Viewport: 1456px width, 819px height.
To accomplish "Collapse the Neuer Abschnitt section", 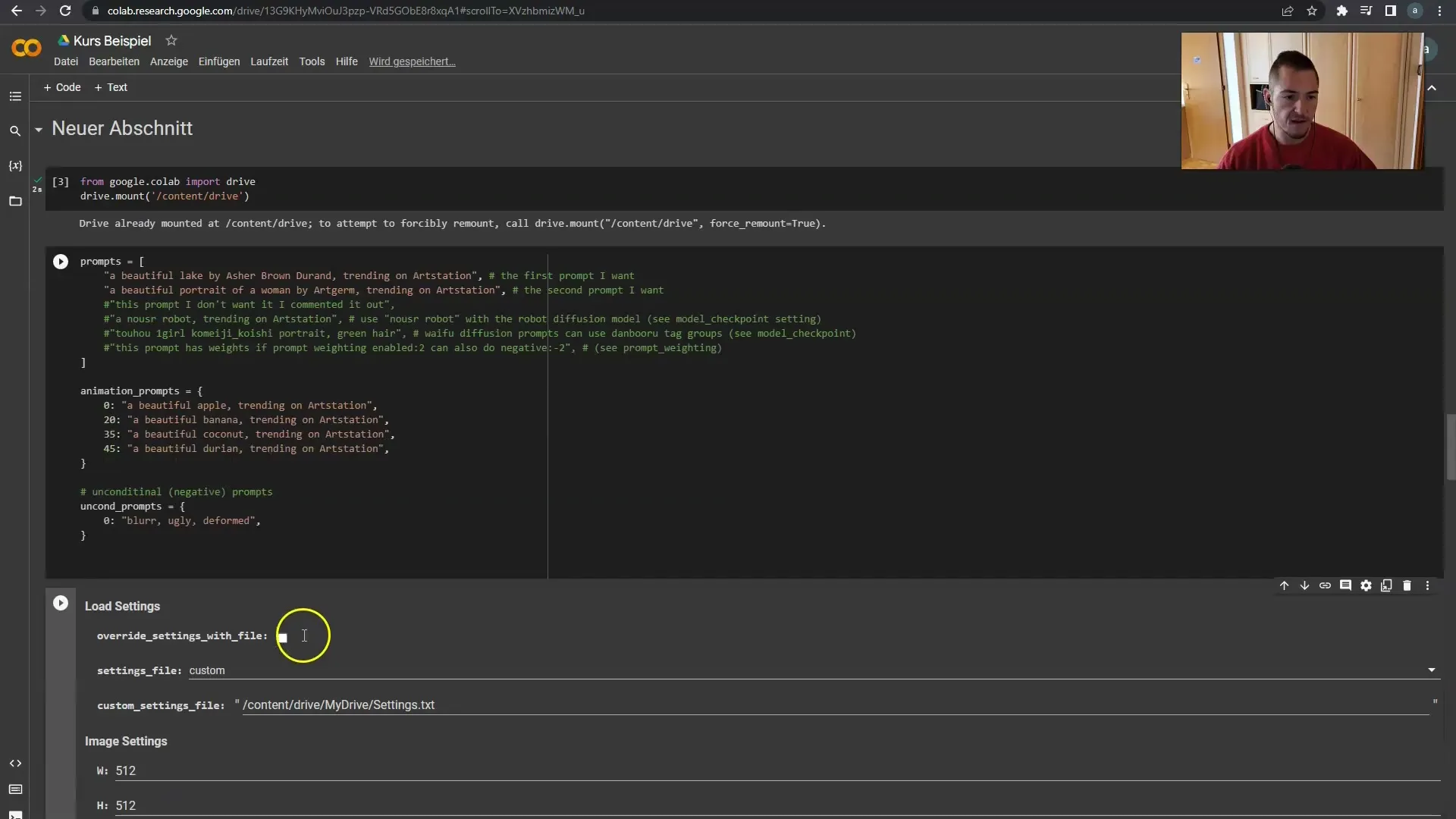I will point(38,130).
